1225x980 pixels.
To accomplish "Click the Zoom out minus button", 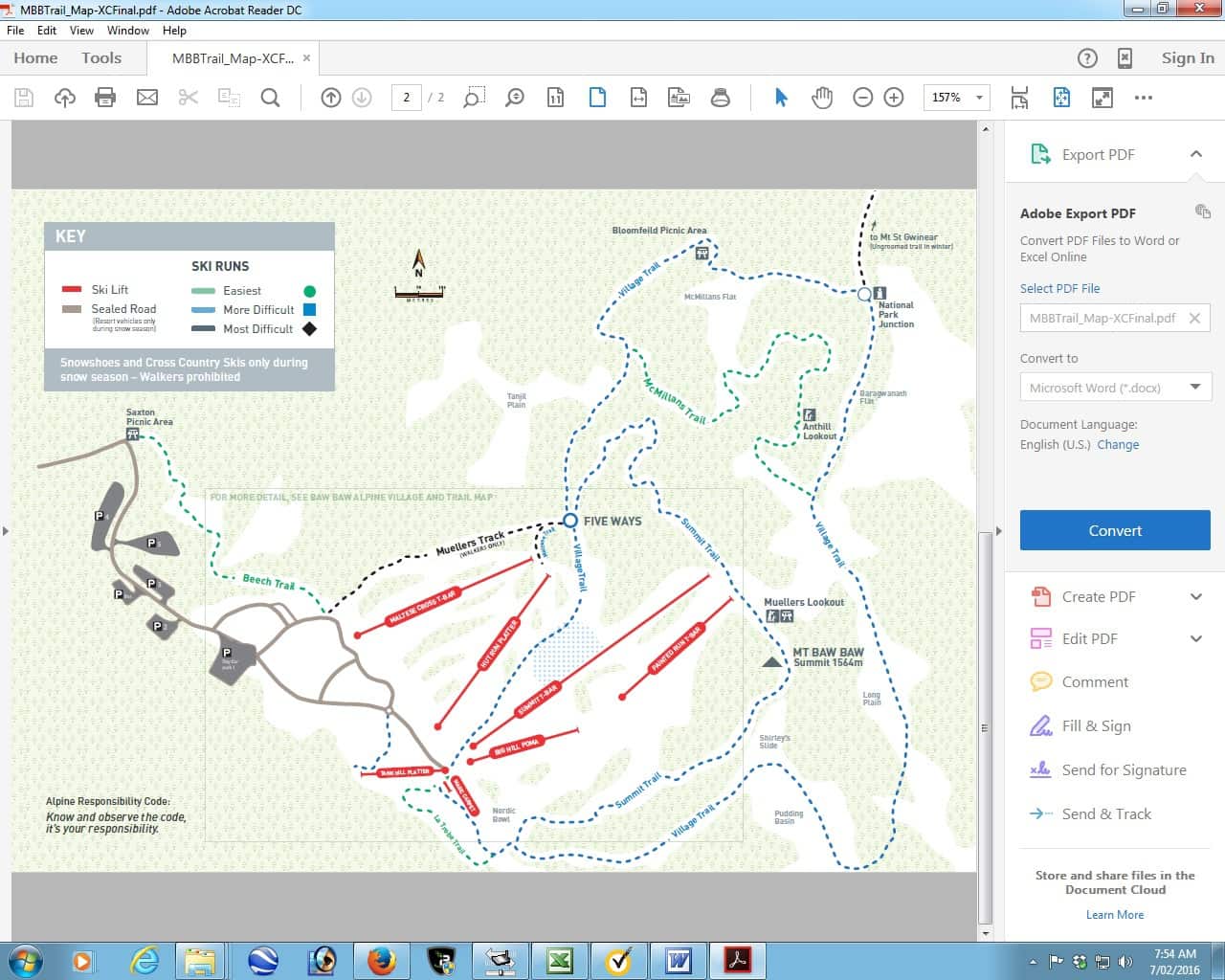I will [862, 98].
